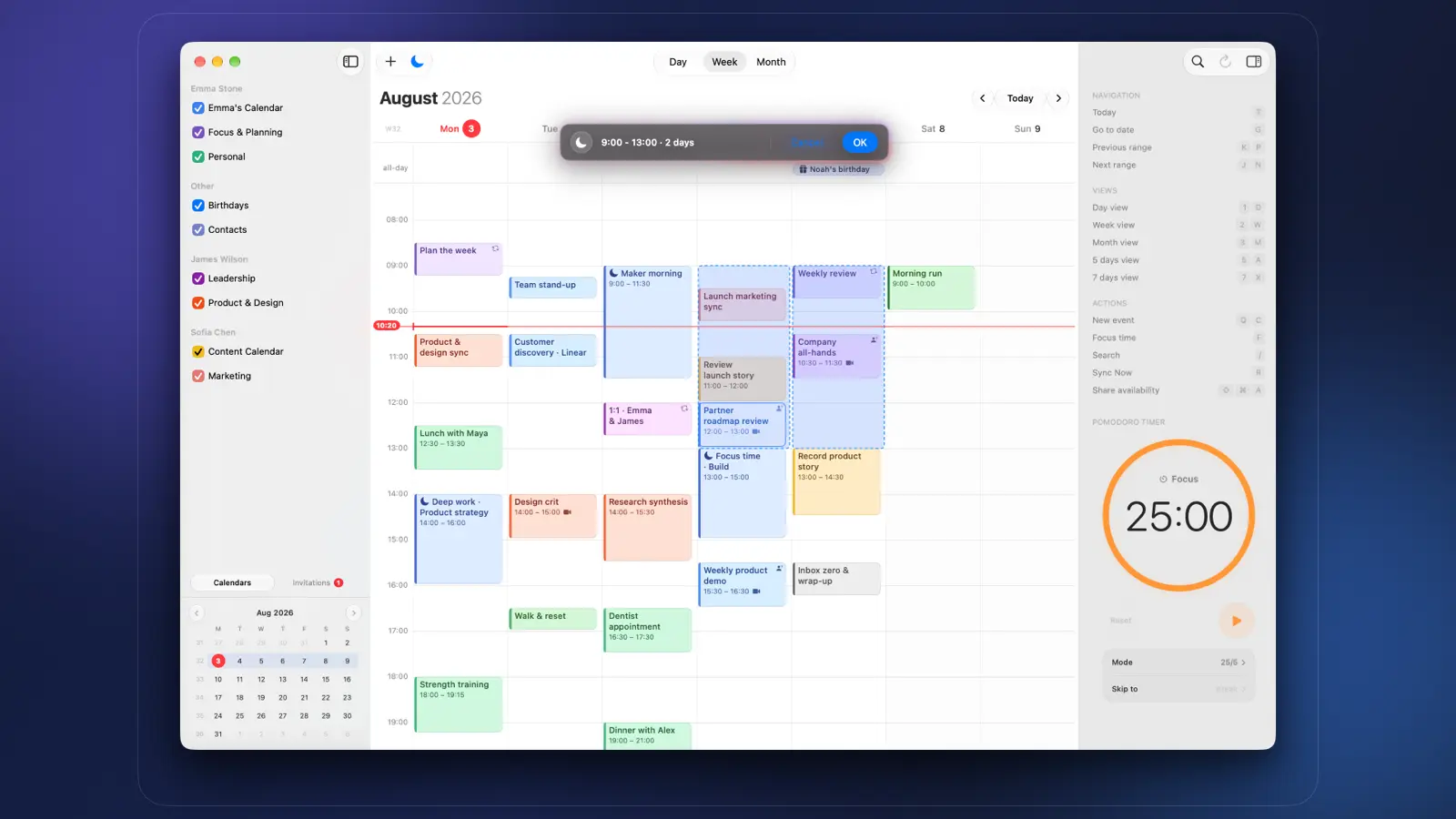Click repeat icon on Plan the week event
This screenshot has height=819, width=1456.
click(x=496, y=248)
